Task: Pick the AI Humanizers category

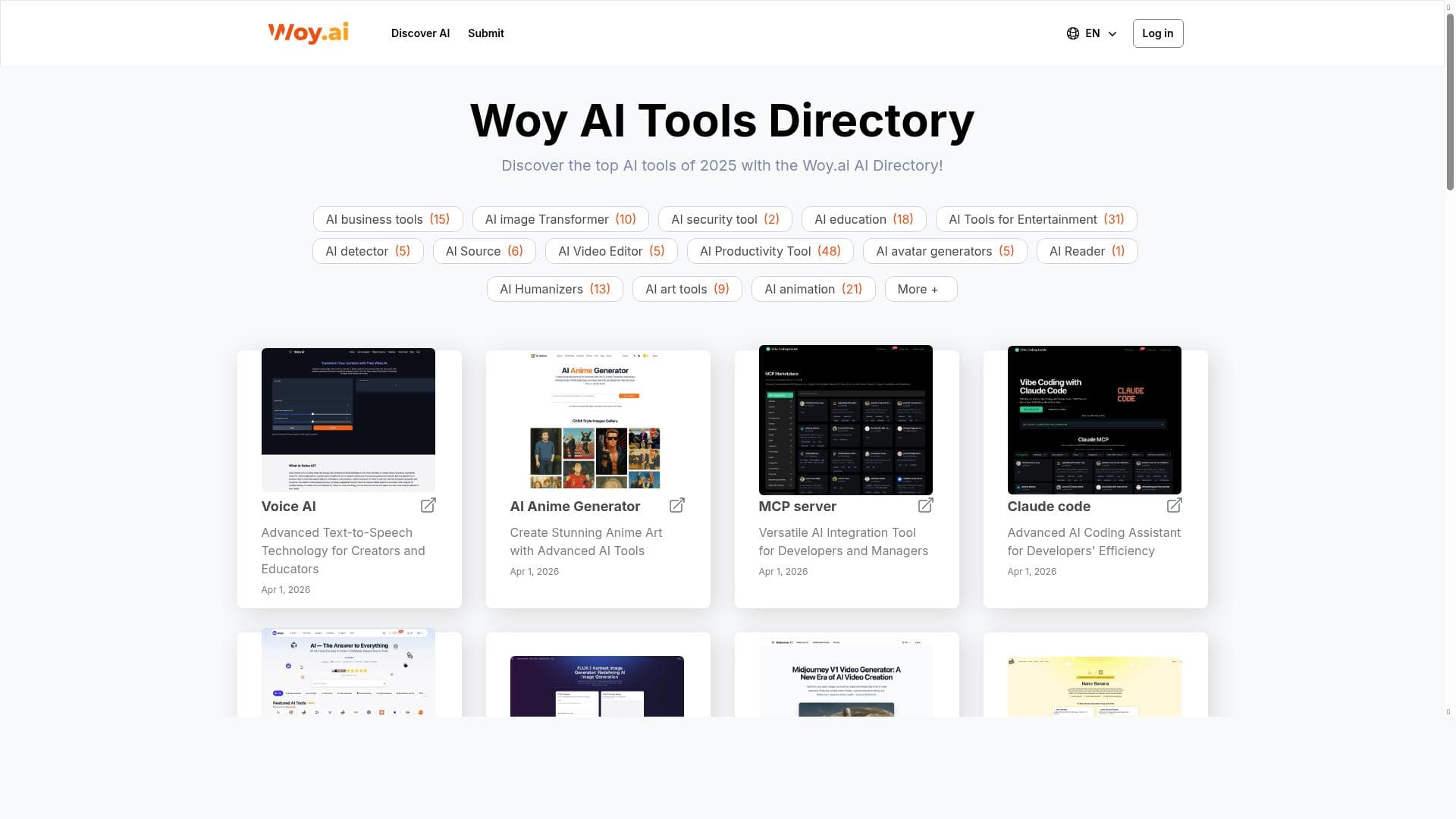Action: tap(555, 289)
